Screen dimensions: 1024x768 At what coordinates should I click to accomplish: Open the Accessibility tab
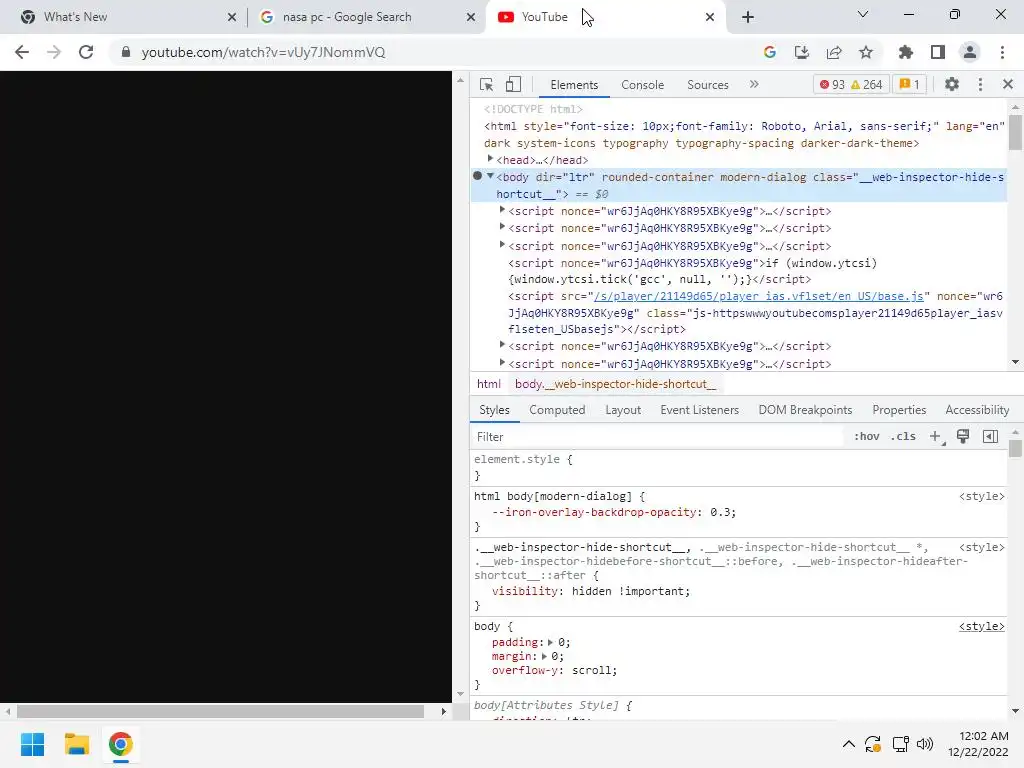pyautogui.click(x=976, y=409)
